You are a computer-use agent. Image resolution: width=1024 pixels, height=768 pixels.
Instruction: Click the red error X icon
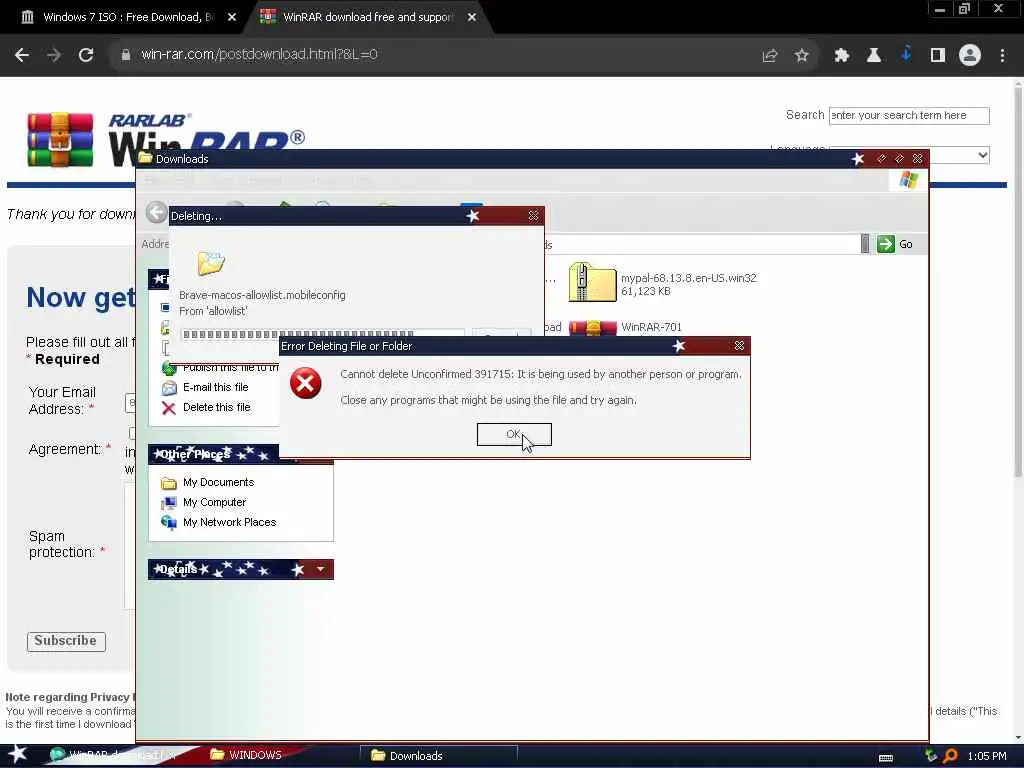[x=305, y=383]
